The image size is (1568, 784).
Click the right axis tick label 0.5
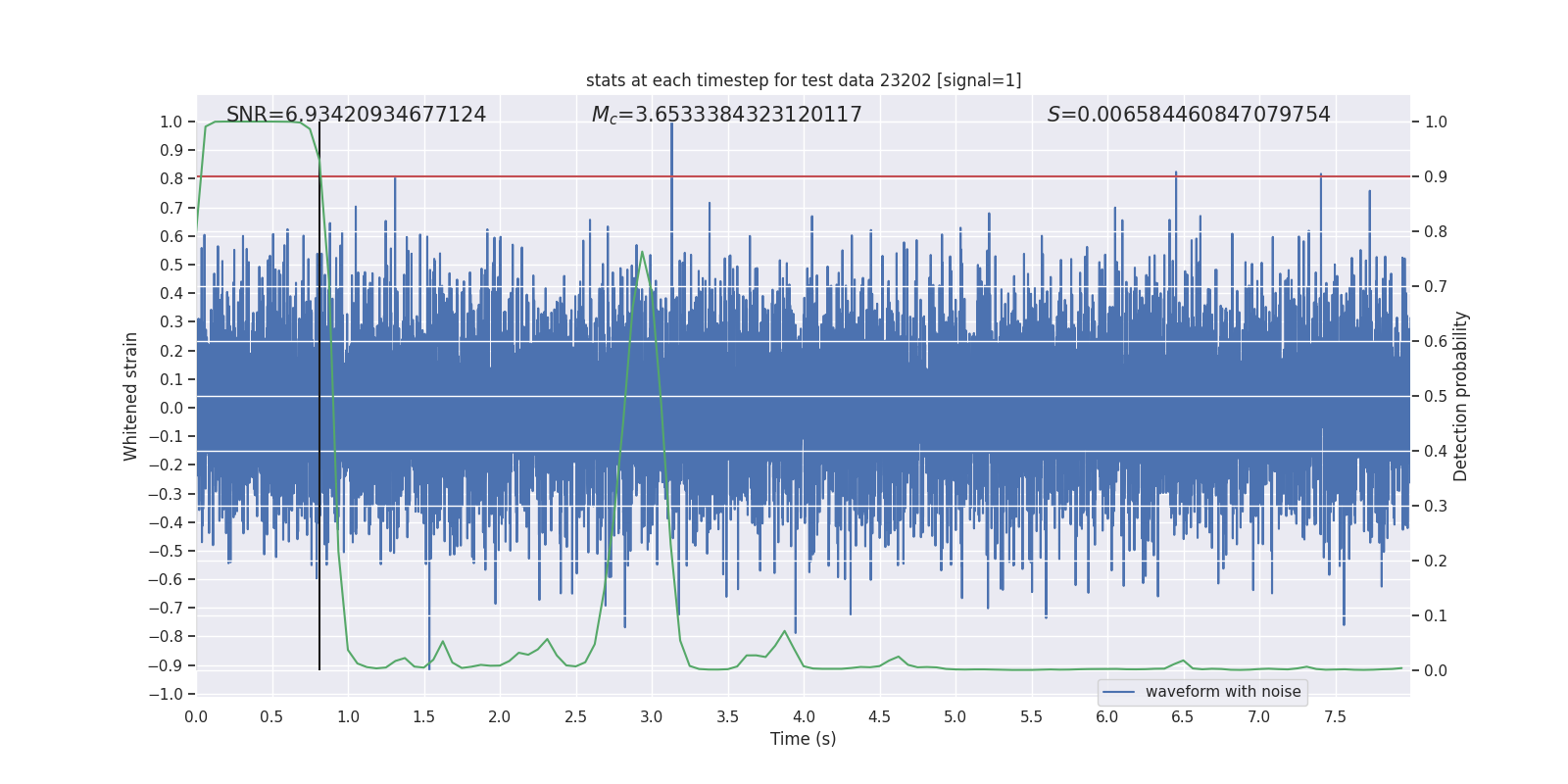[1435, 397]
